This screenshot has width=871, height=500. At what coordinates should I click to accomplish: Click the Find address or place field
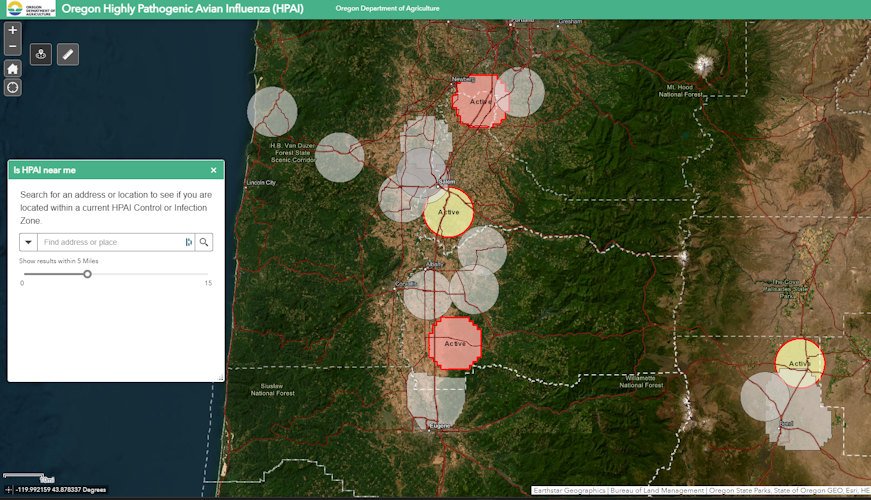tap(110, 242)
